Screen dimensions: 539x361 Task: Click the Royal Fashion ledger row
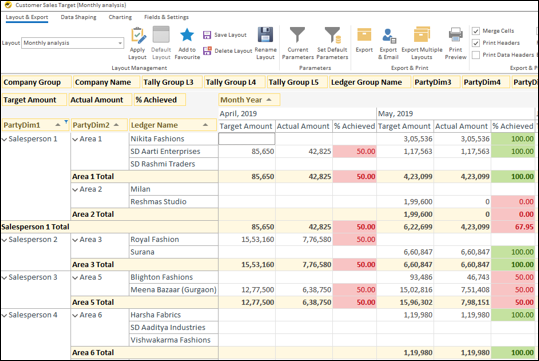click(174, 240)
